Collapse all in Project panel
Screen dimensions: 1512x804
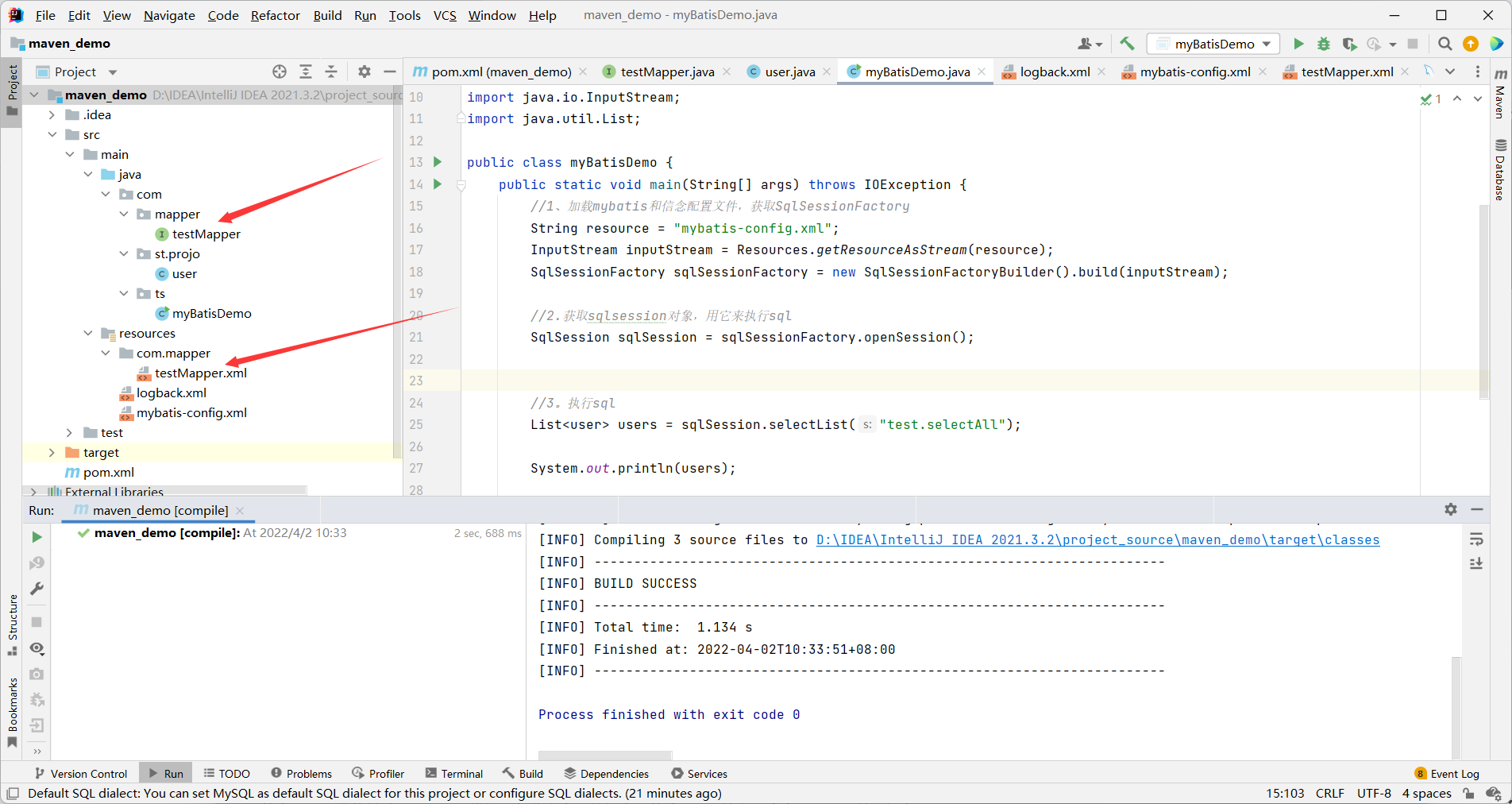[331, 72]
